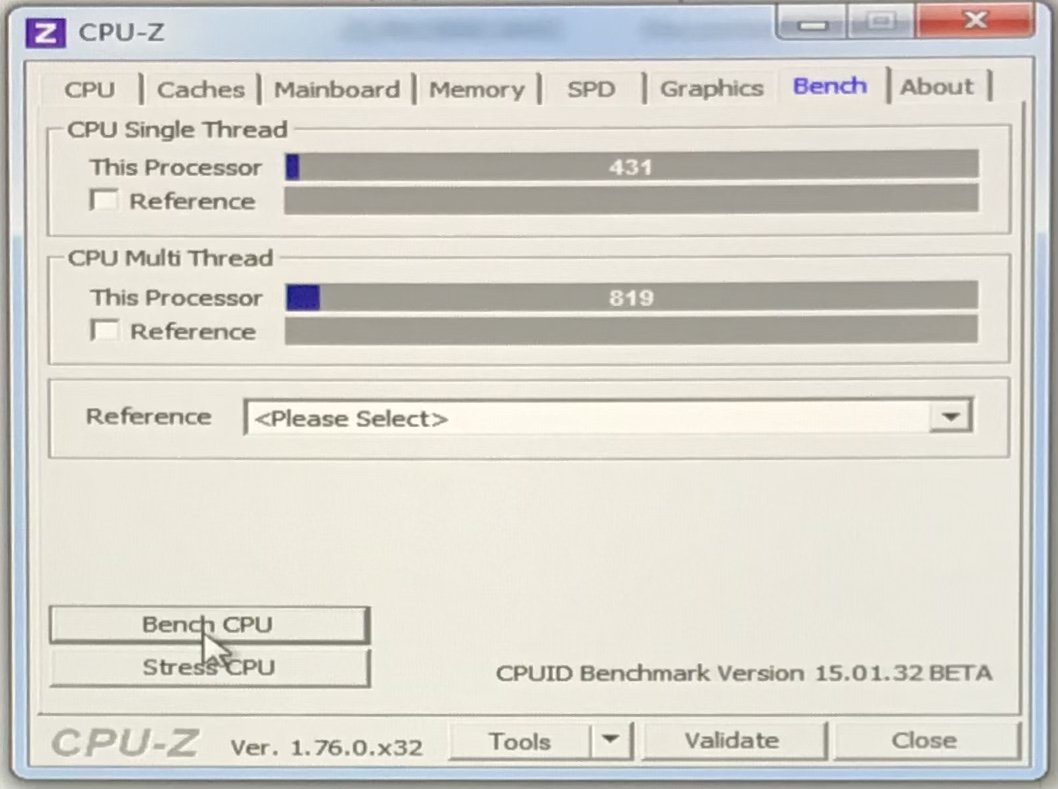Click the multi thread score bar showing 819

coord(631,297)
